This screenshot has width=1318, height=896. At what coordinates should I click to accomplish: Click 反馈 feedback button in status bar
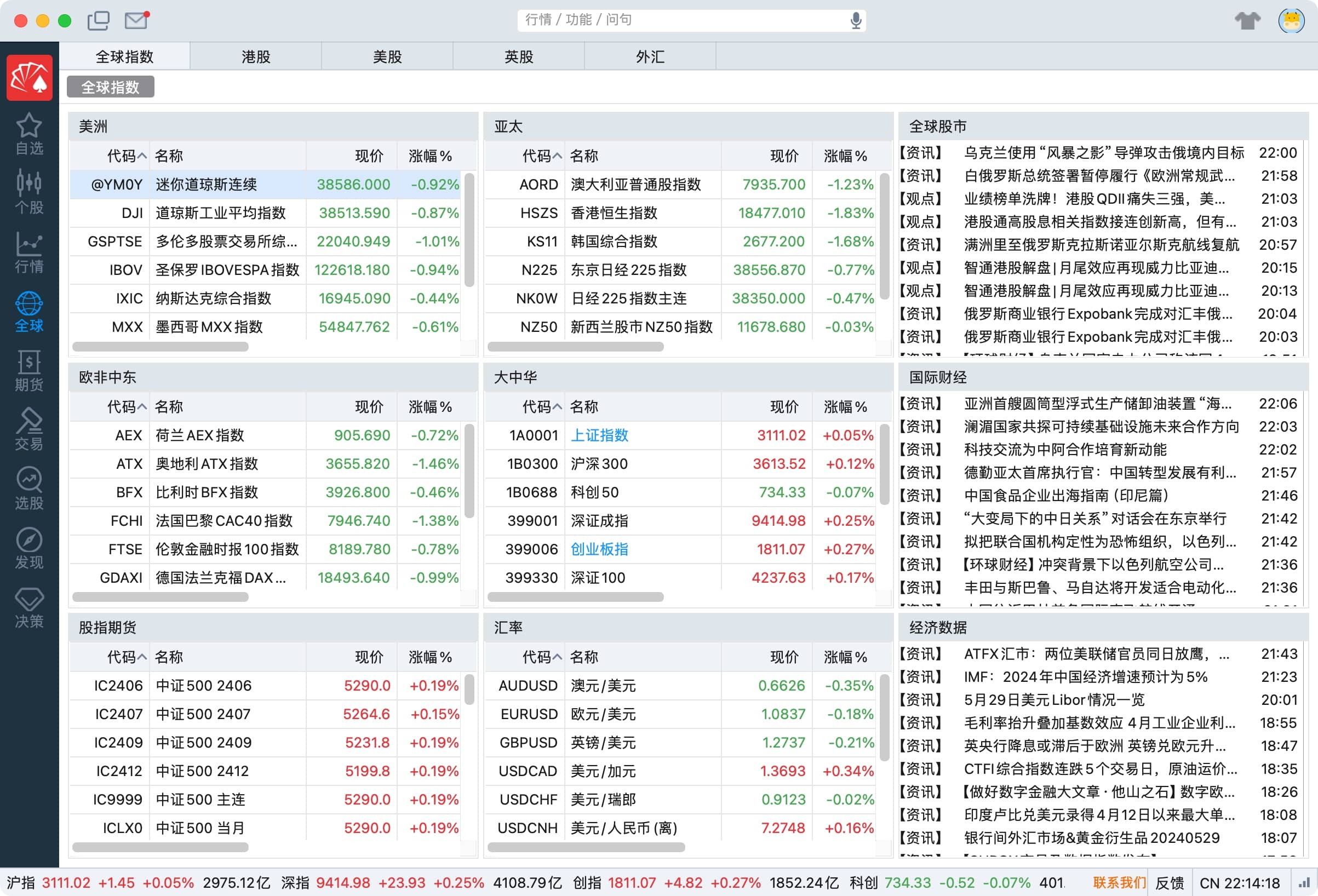1170,883
